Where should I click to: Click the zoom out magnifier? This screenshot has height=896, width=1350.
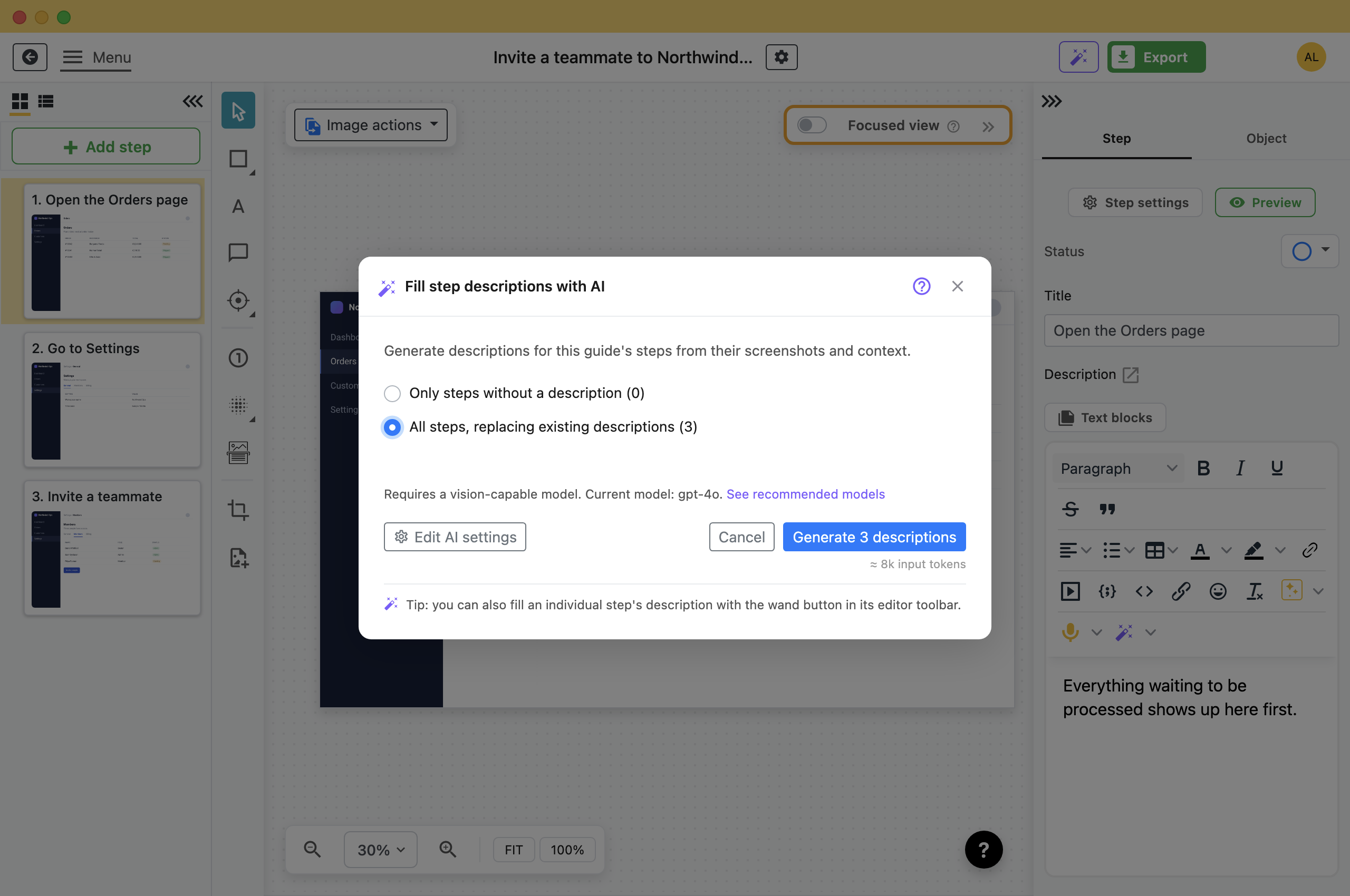[312, 850]
